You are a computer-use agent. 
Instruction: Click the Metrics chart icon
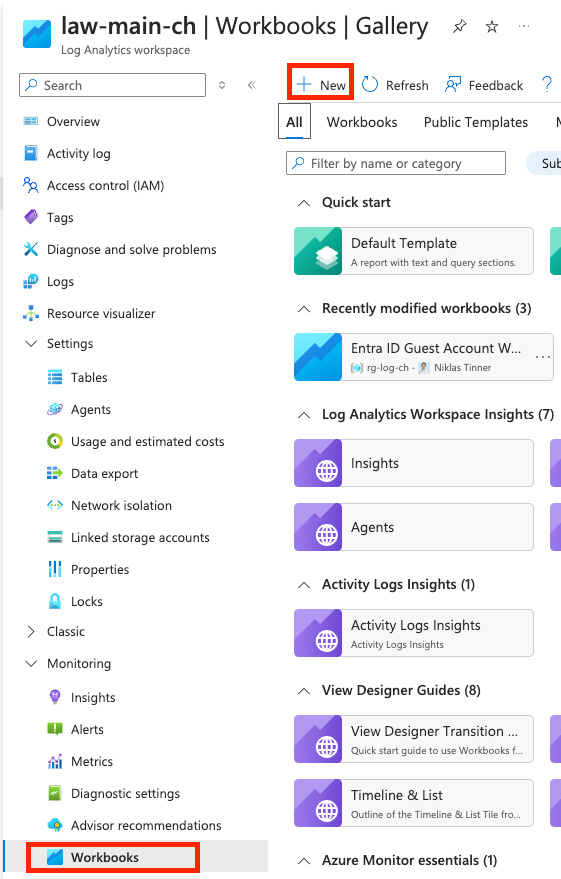(x=55, y=761)
